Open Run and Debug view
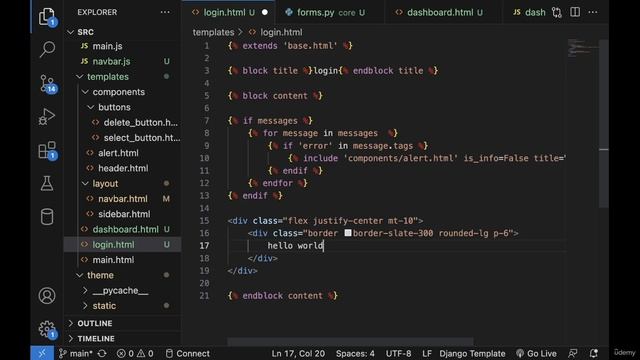This screenshot has height=360, width=640. click(x=47, y=117)
